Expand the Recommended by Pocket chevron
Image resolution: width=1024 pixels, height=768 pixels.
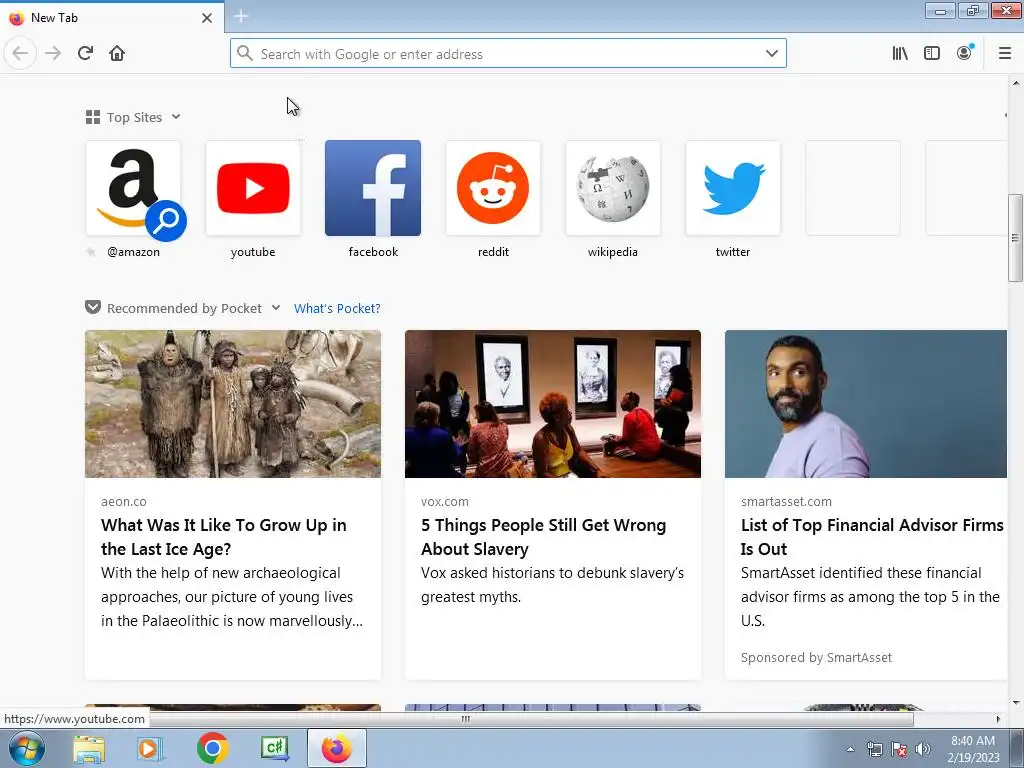coord(276,308)
